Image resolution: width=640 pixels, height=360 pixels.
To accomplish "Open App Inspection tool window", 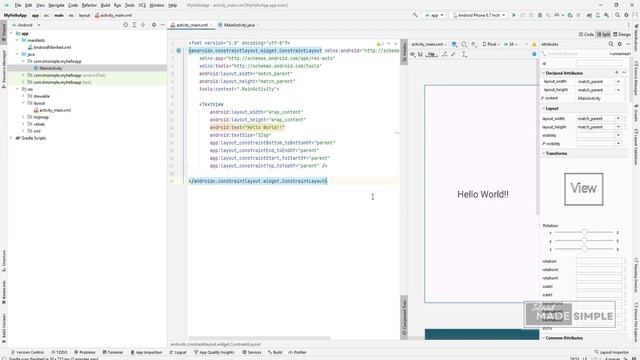I will tap(146, 352).
